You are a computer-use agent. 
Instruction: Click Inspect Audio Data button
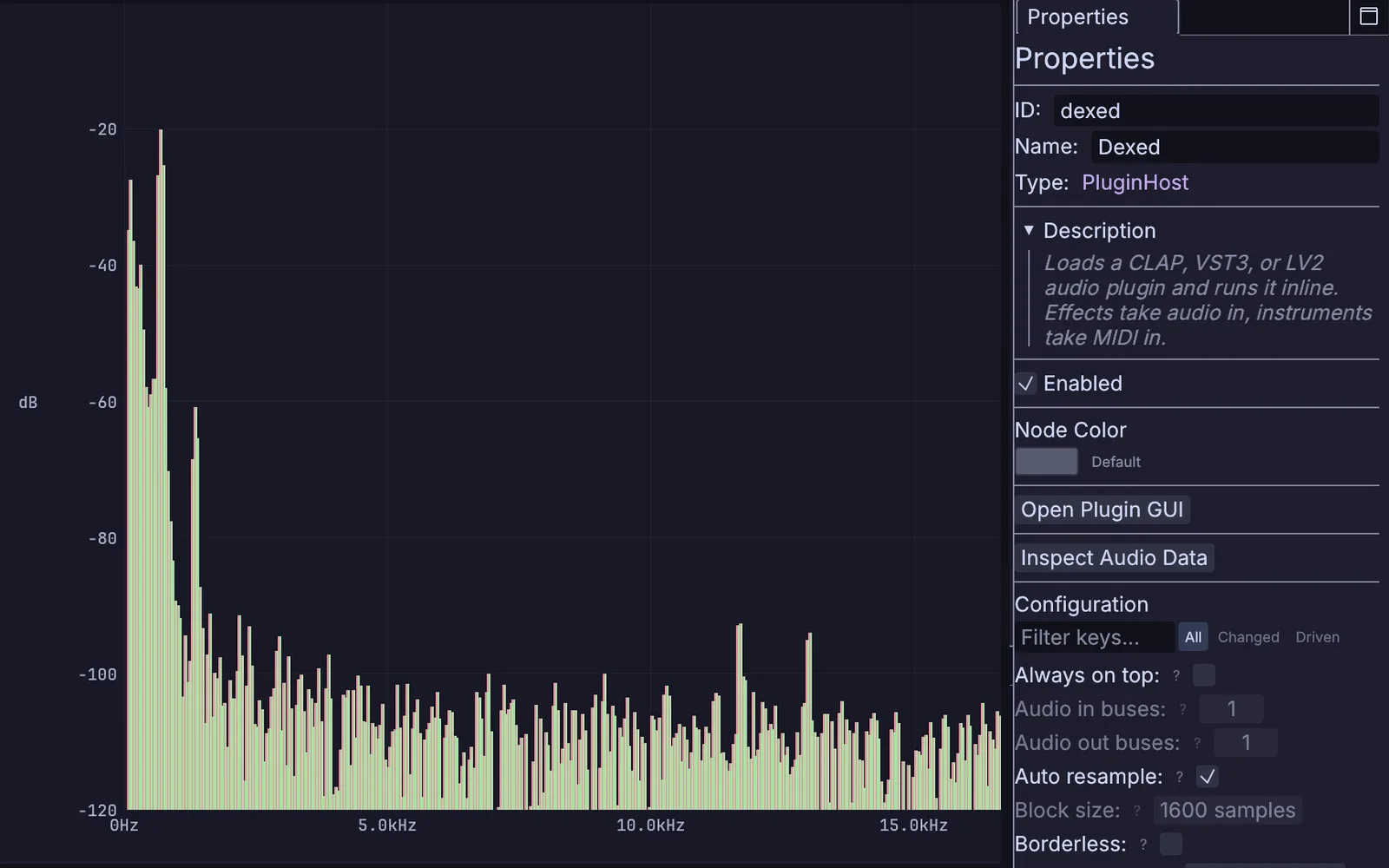click(x=1115, y=558)
